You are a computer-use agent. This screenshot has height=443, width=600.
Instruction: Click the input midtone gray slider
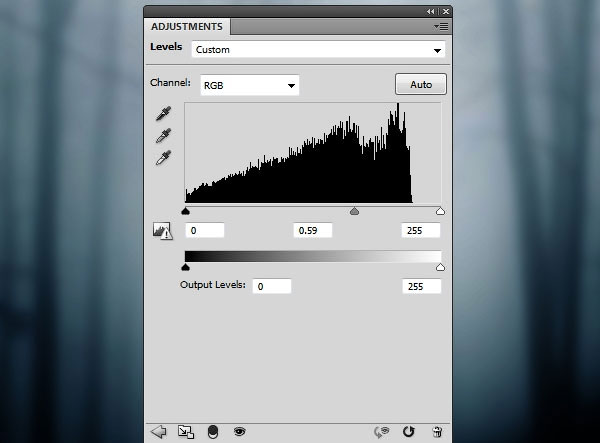tap(354, 211)
